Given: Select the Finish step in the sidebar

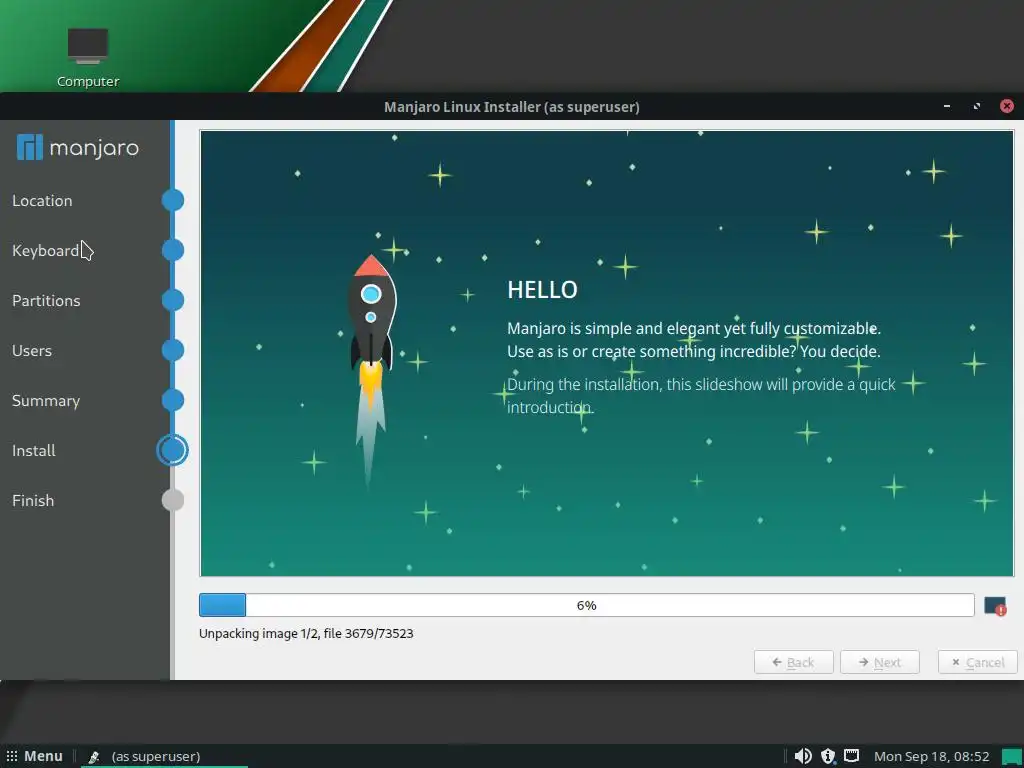Looking at the screenshot, I should [33, 500].
